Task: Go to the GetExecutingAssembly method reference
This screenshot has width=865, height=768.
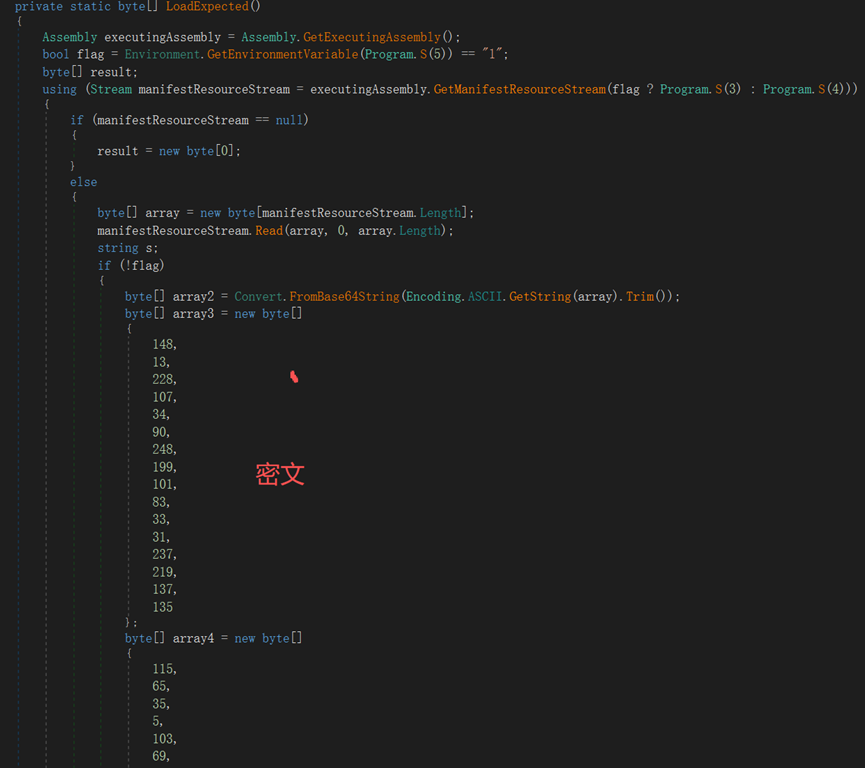Action: (x=372, y=37)
